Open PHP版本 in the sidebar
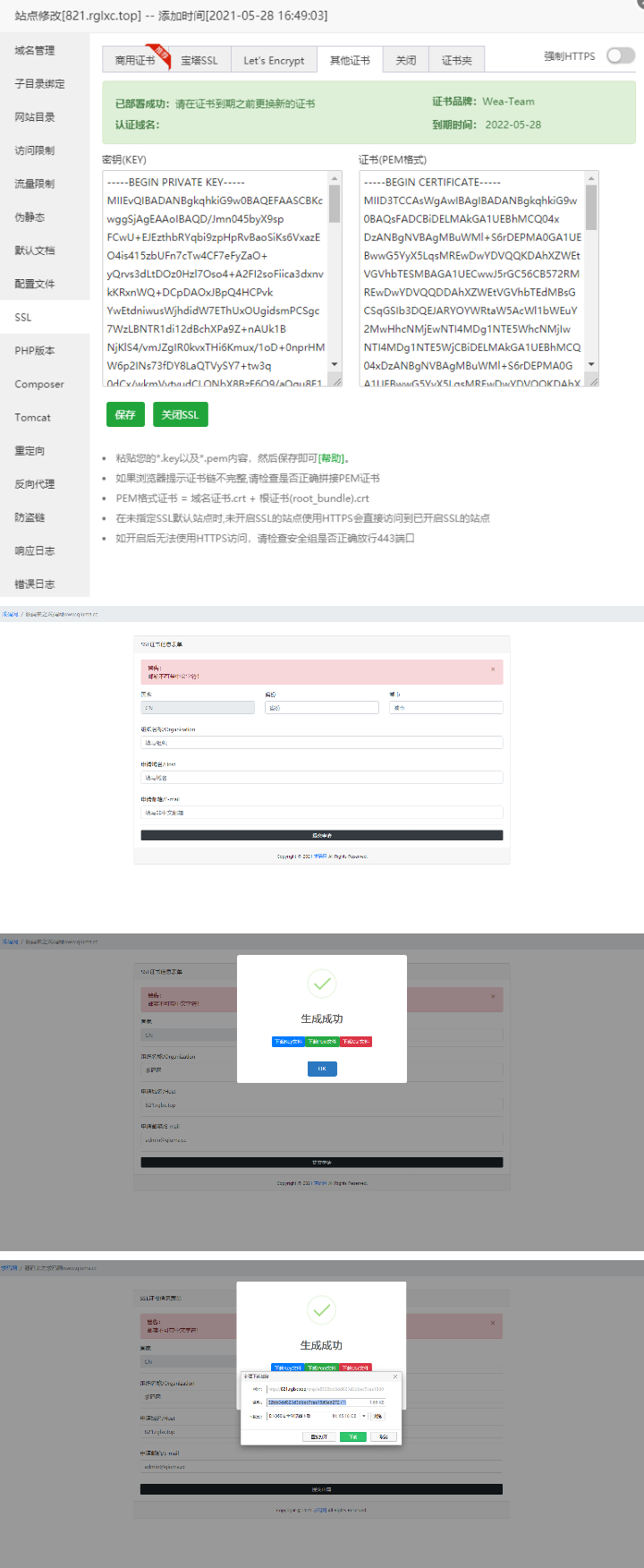Screen dimensions: 644x1568 point(45,351)
